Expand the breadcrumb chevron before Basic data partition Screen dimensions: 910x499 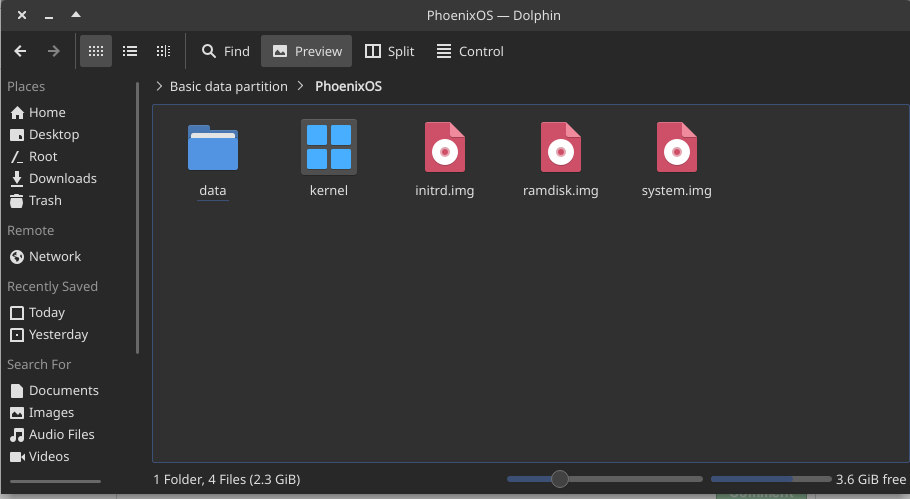[x=159, y=86]
